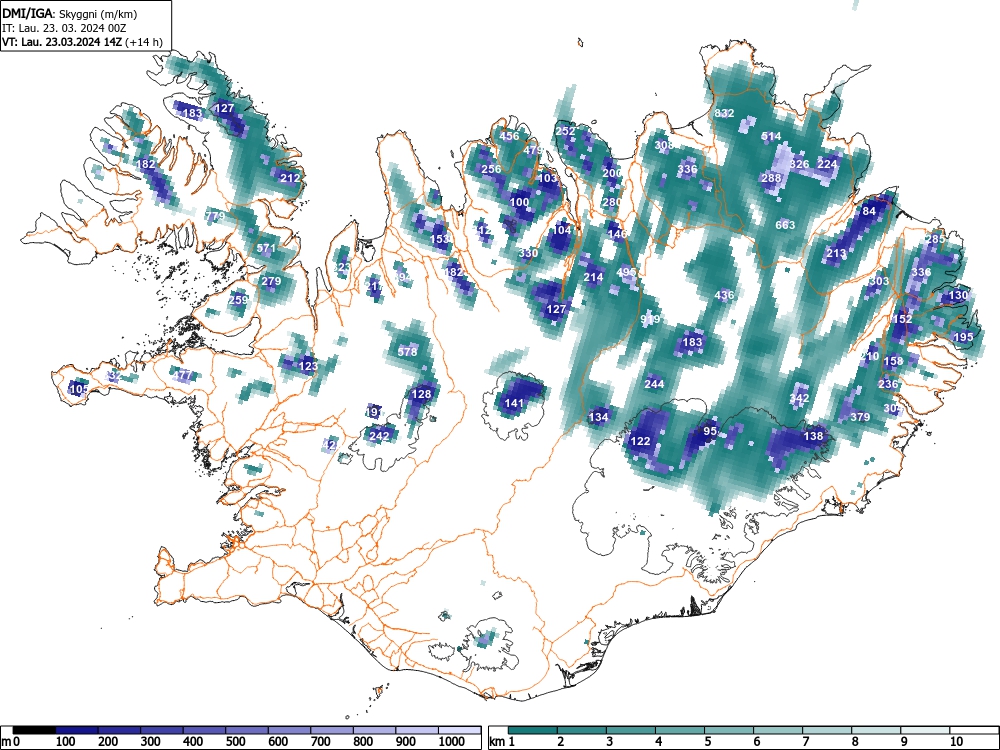Select the darkest teal swatch between 1 and 2 km
The width and height of the screenshot is (1000, 750).
(533, 730)
